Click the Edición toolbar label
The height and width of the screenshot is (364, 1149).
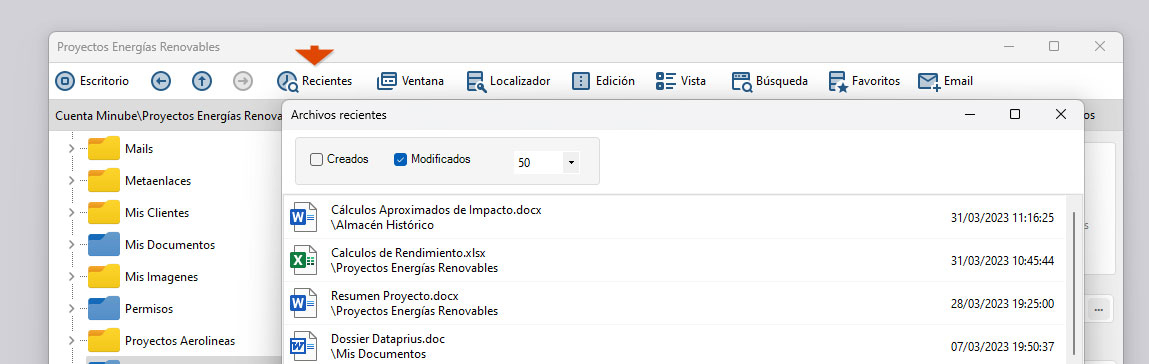(x=616, y=81)
